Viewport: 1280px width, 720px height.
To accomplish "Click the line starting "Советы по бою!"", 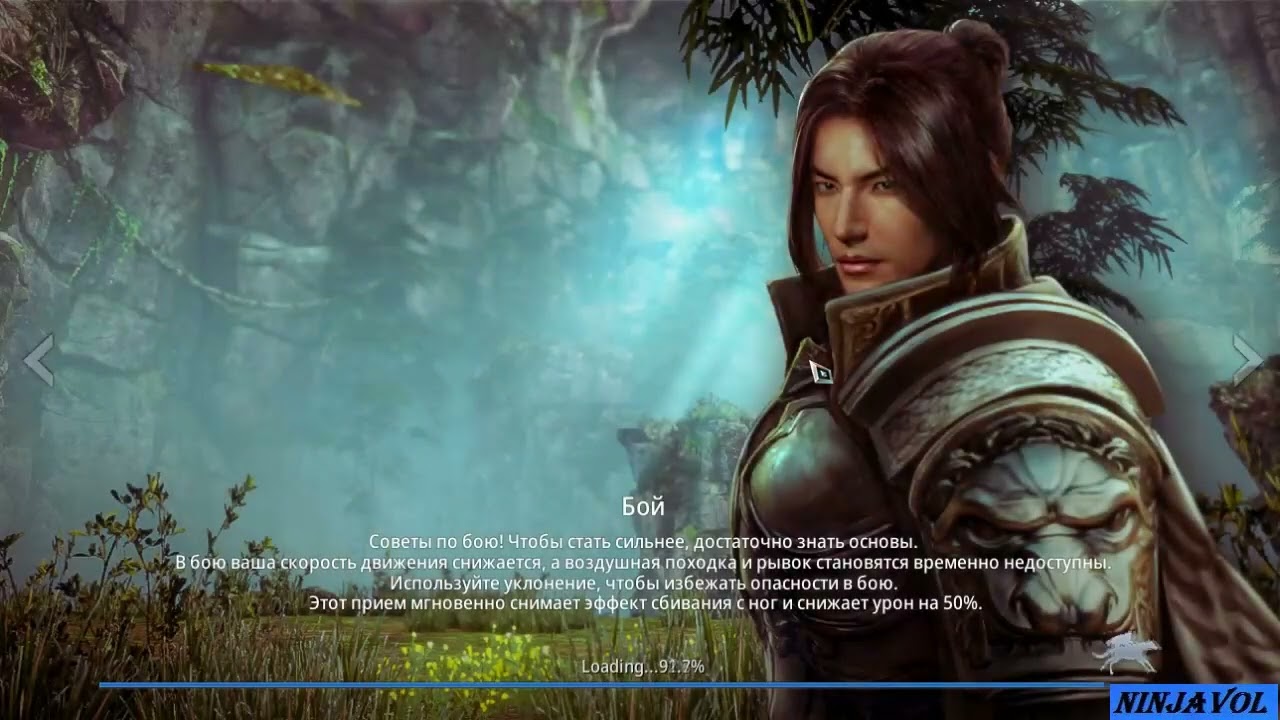I will point(643,542).
